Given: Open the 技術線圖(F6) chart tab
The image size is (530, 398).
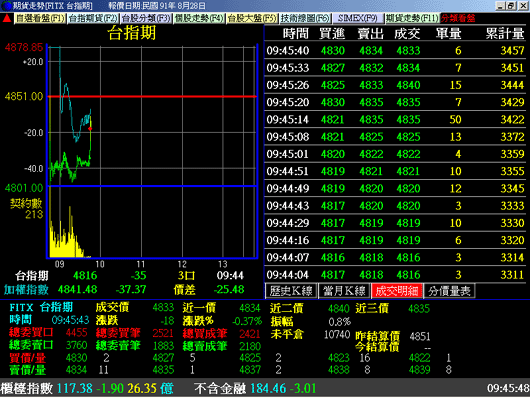Looking at the screenshot, I should point(305,18).
